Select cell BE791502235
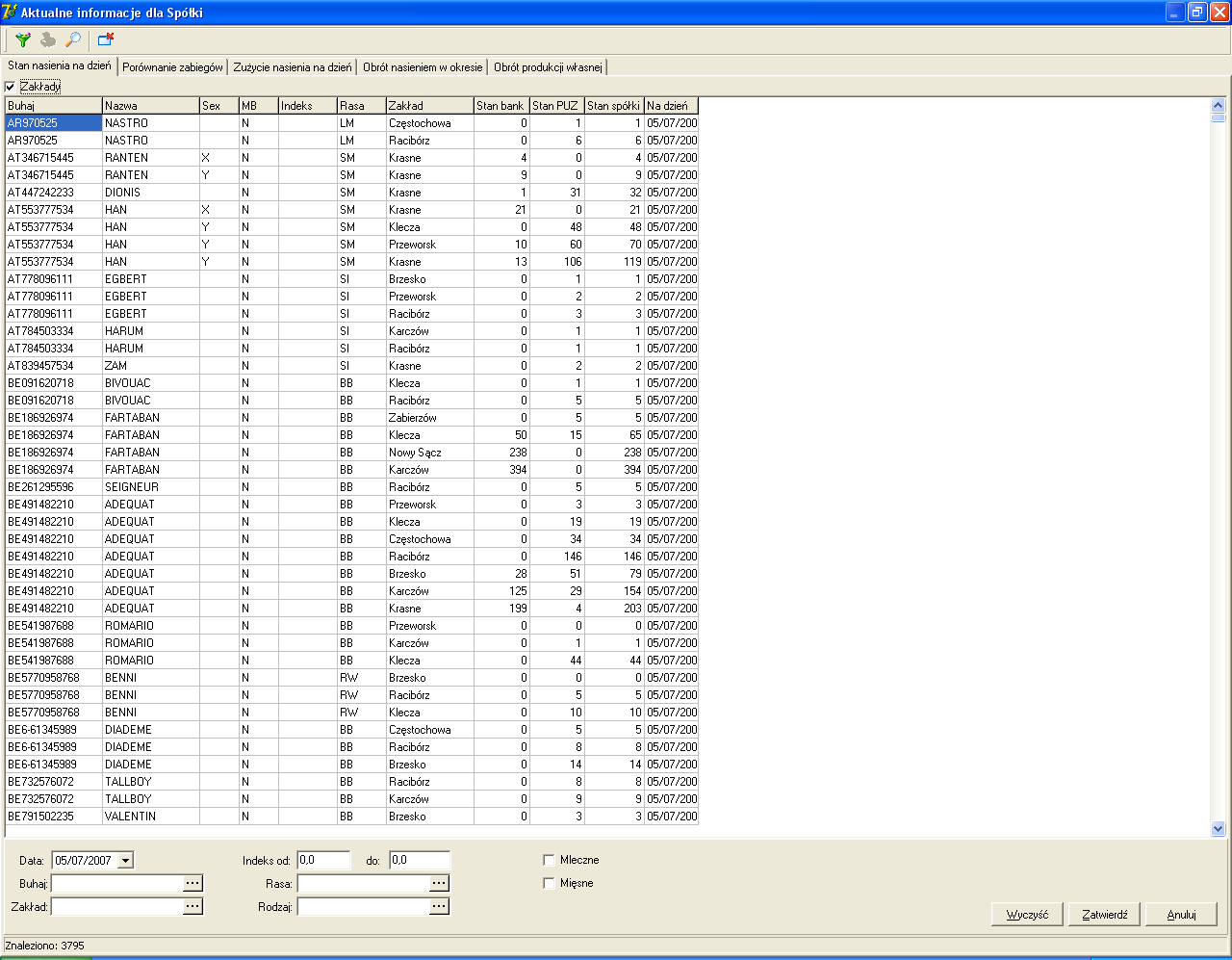The height and width of the screenshot is (960, 1232). (54, 817)
